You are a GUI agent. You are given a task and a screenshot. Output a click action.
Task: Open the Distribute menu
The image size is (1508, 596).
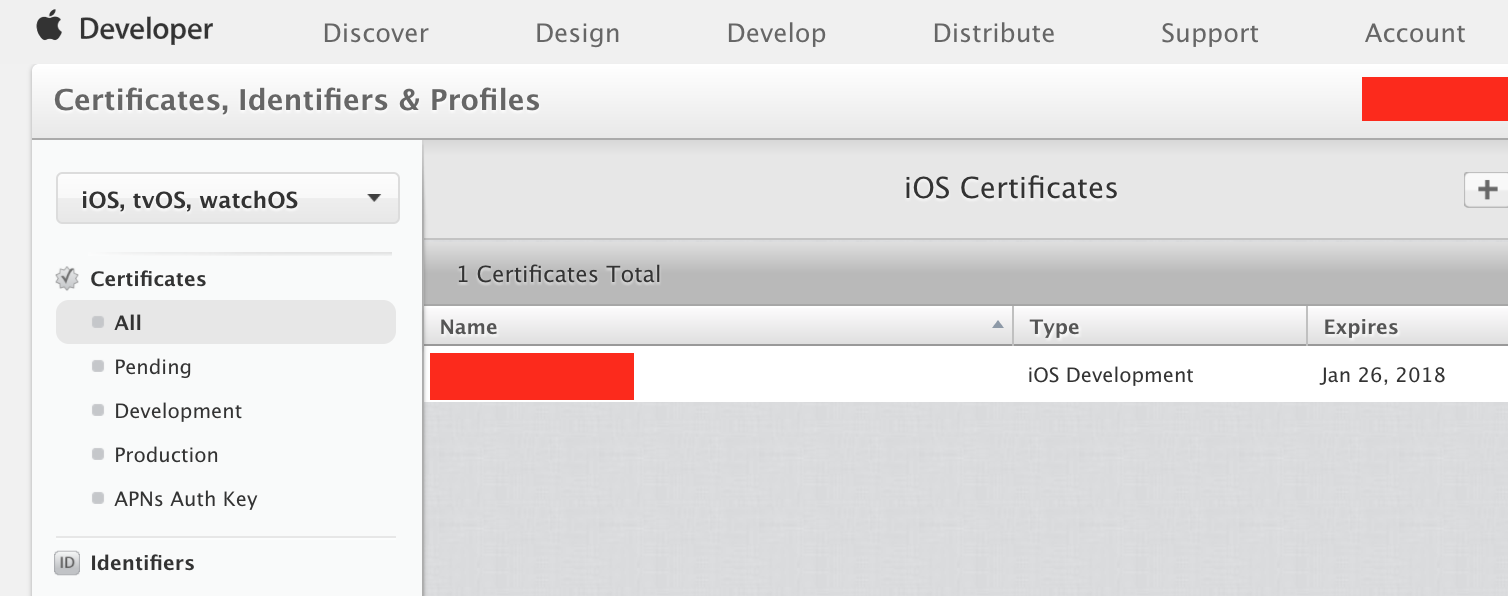[x=994, y=33]
